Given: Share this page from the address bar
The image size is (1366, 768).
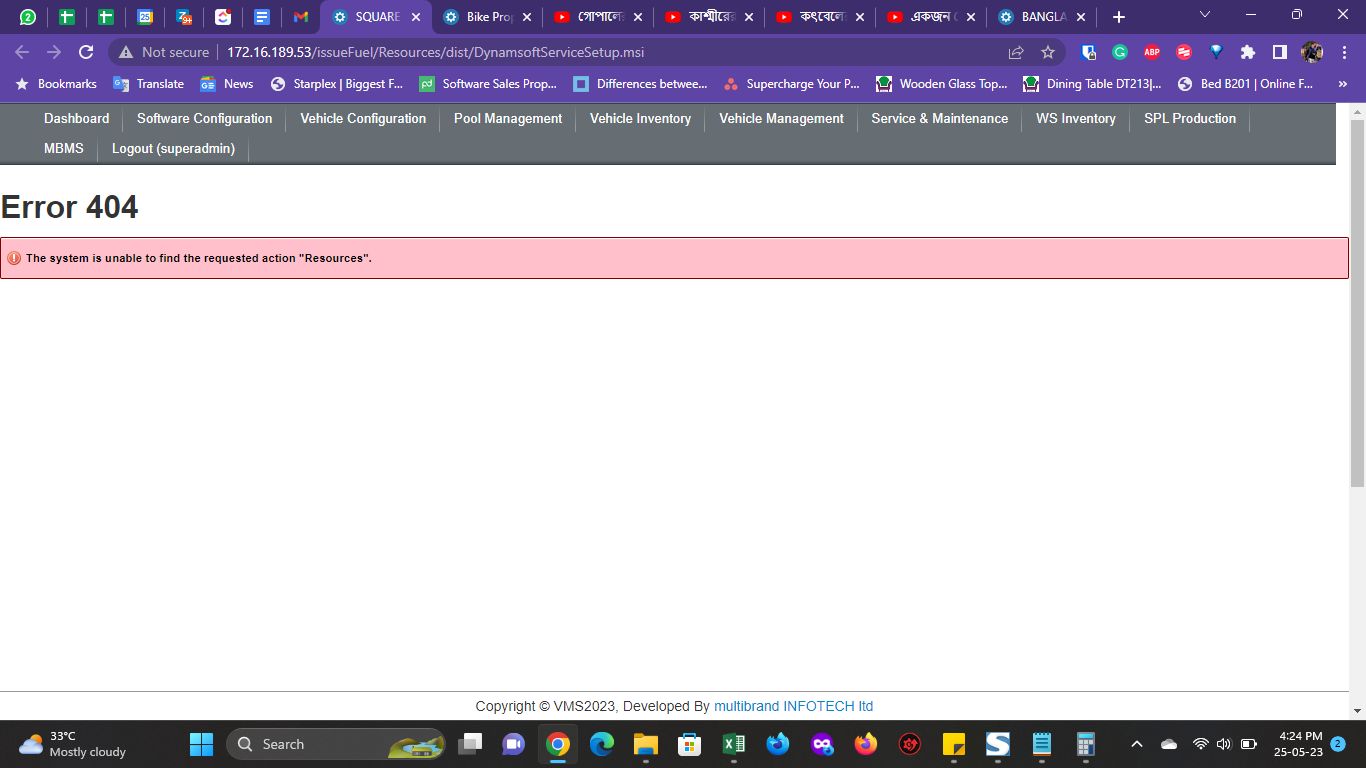Looking at the screenshot, I should coord(1016,52).
